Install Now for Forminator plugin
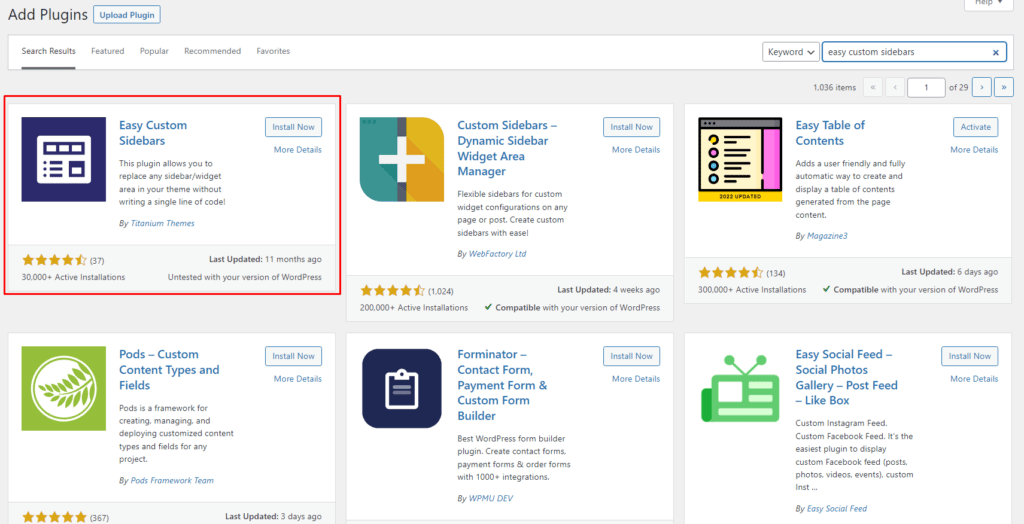 pyautogui.click(x=632, y=356)
